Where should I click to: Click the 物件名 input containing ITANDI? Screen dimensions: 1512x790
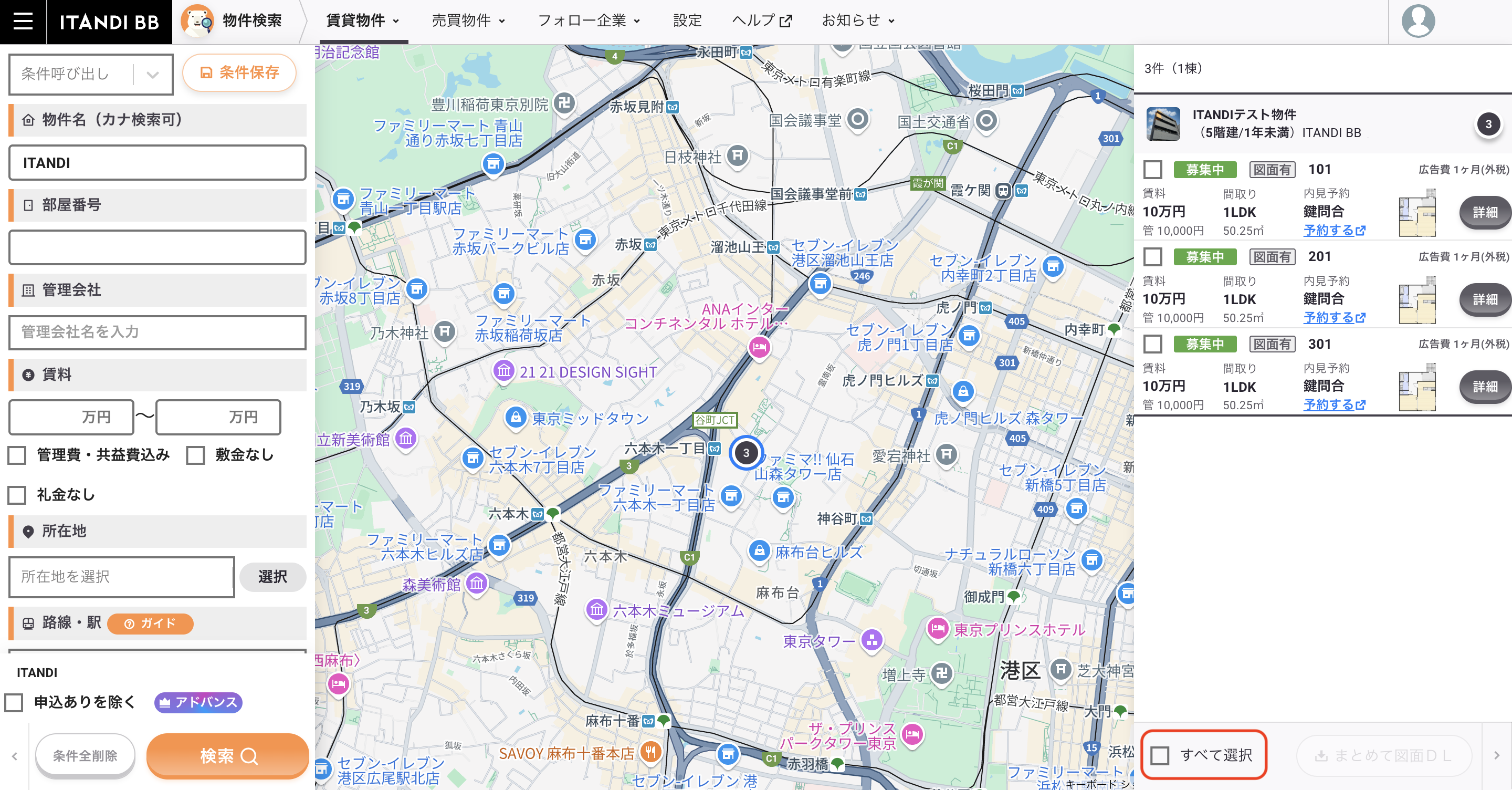(157, 163)
